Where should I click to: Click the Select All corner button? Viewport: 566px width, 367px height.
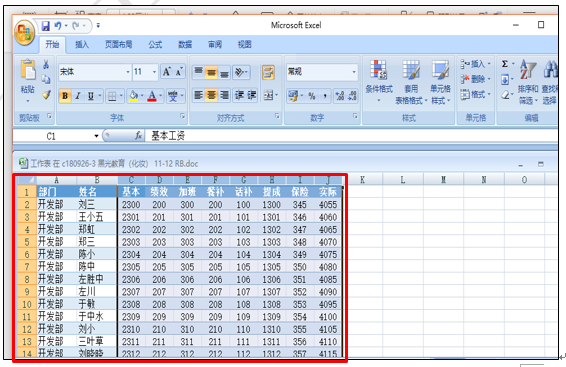pos(27,180)
